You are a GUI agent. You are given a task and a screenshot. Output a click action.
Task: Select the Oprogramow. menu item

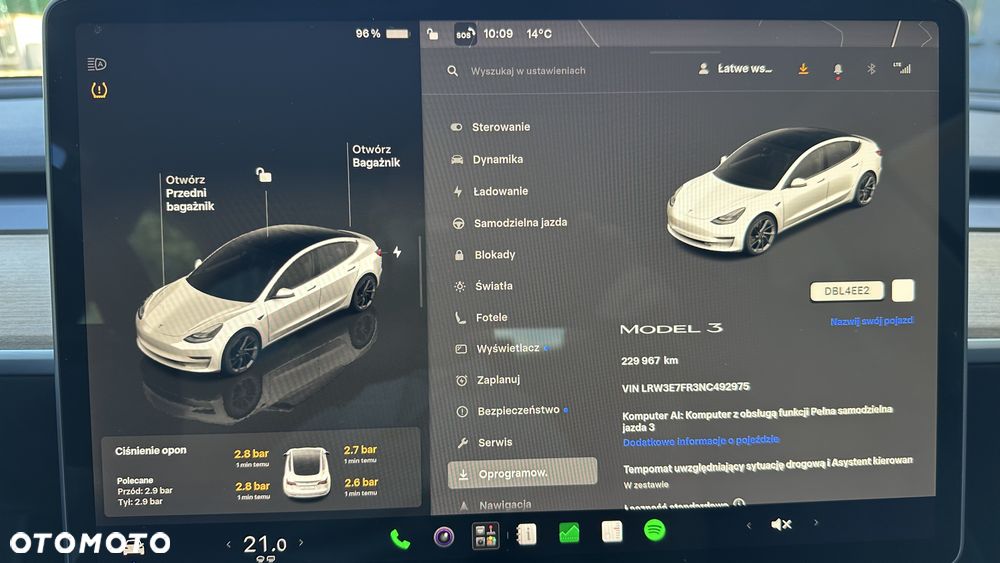pos(522,474)
